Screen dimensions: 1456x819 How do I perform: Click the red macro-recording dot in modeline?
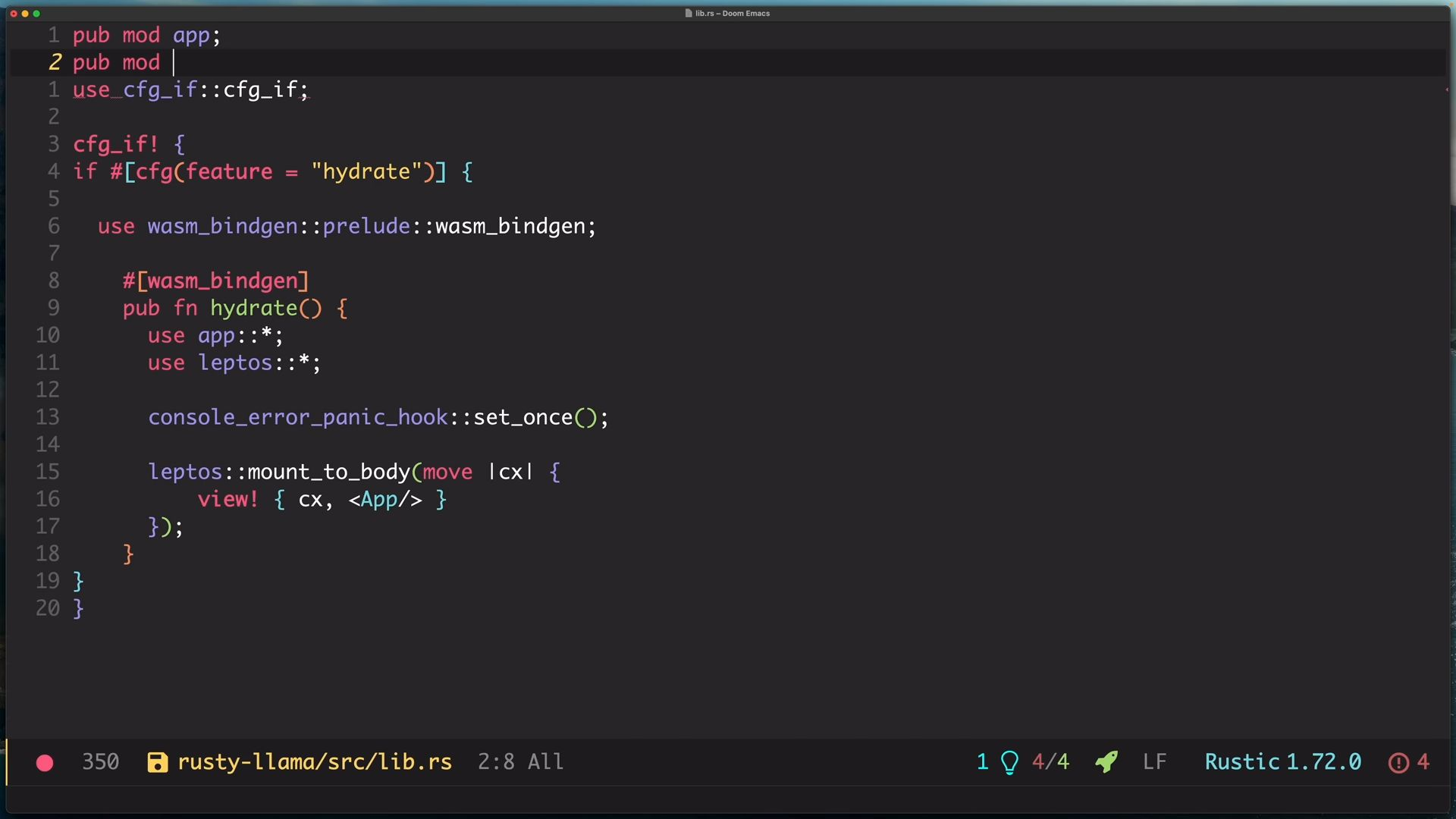coord(45,763)
